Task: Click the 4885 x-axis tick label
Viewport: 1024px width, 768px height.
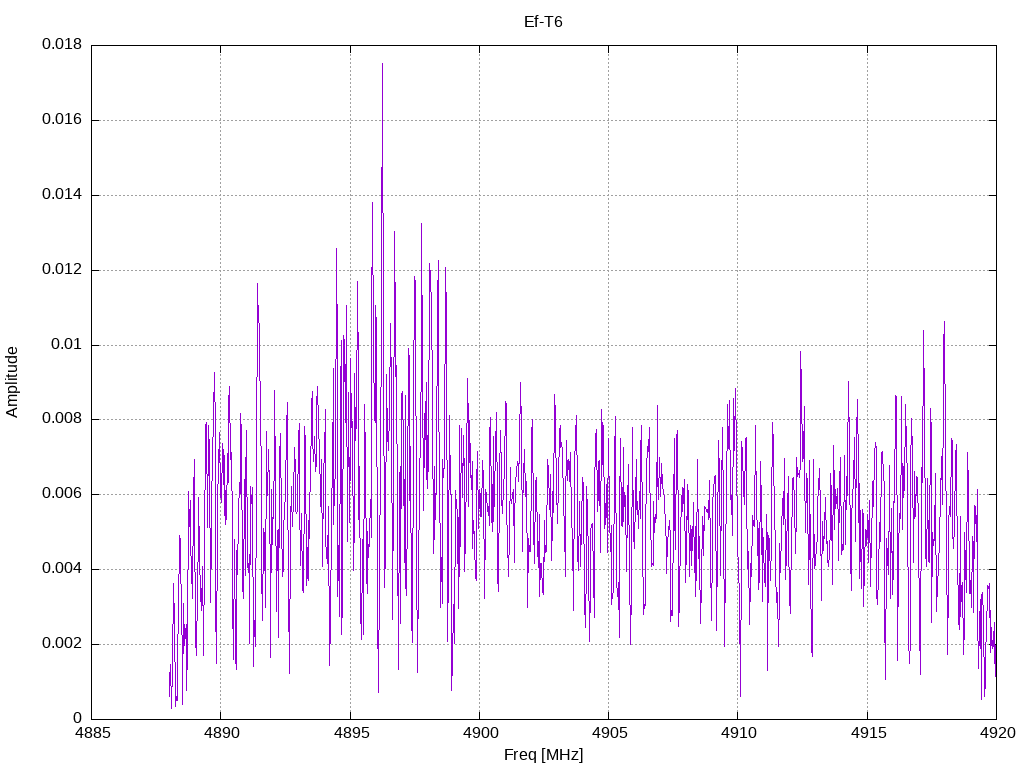Action: coord(92,733)
